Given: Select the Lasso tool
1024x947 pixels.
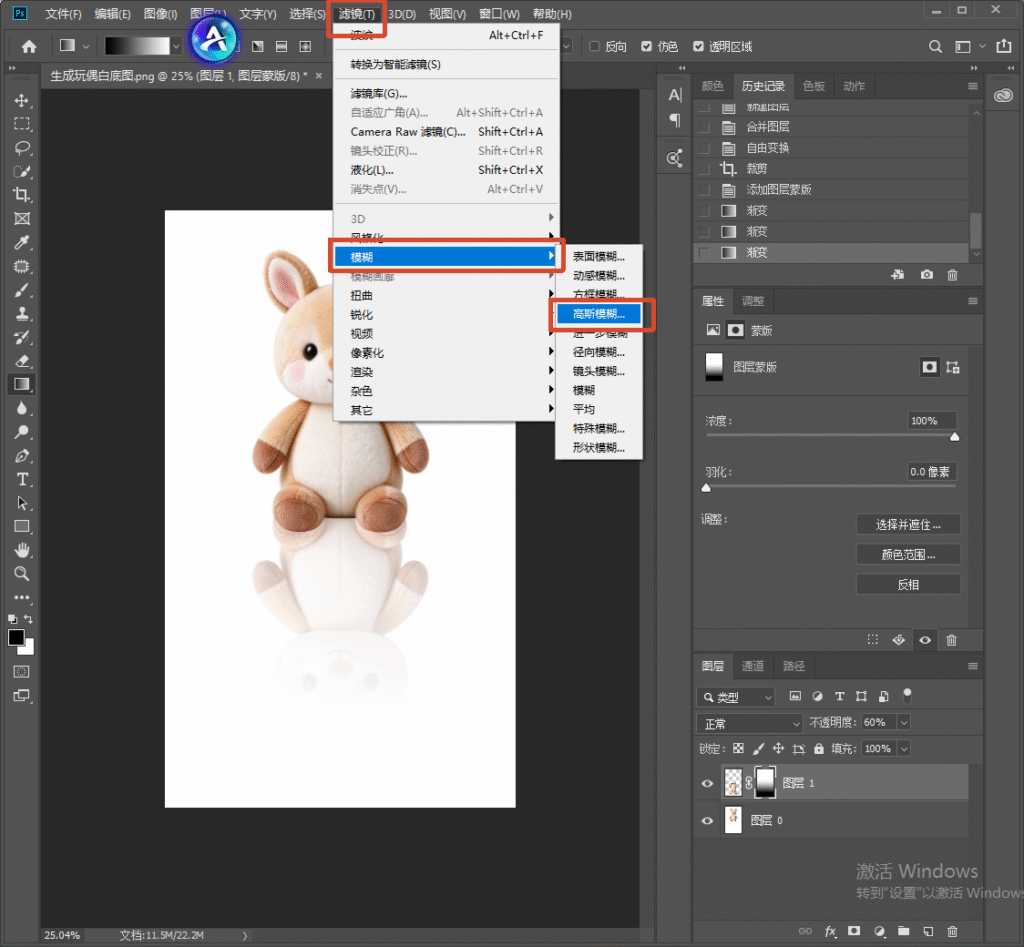Looking at the screenshot, I should [22, 148].
